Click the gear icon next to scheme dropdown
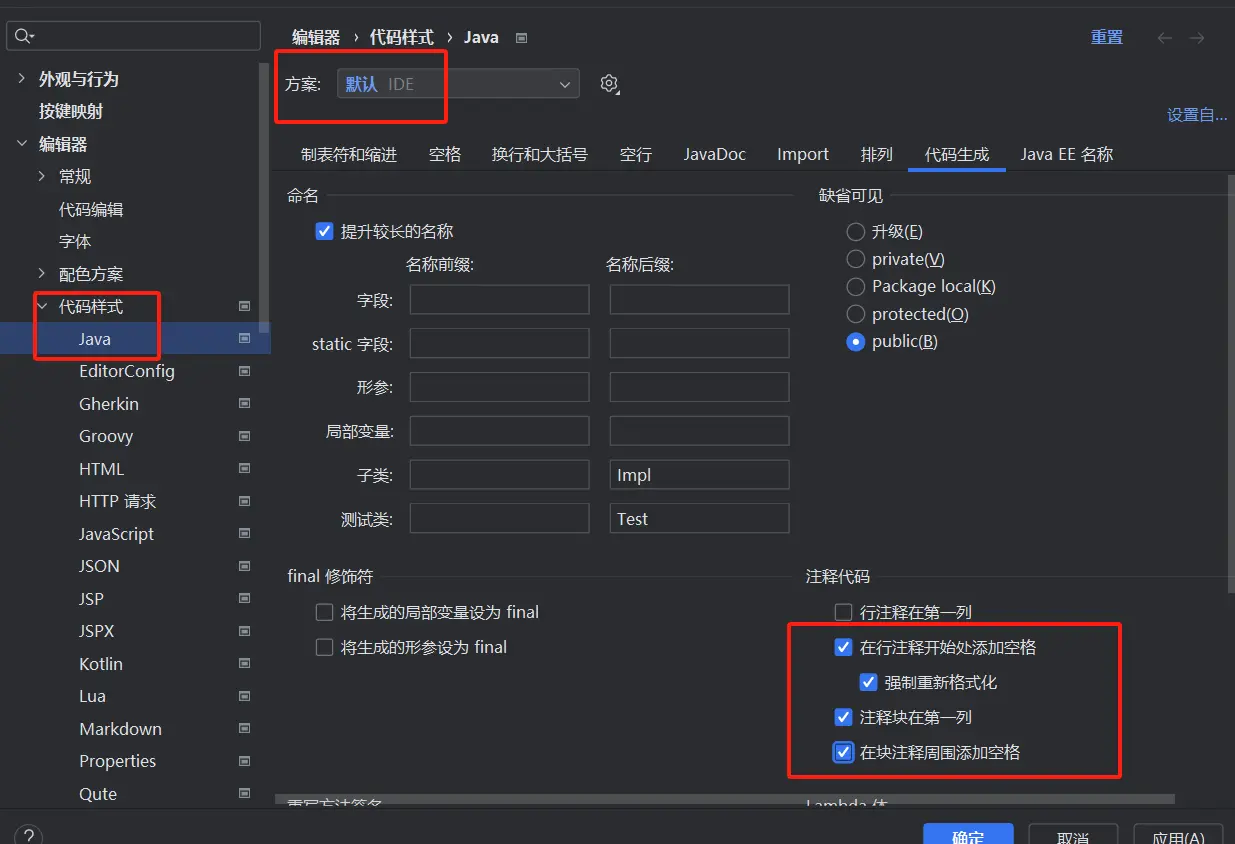This screenshot has width=1235, height=844. (609, 84)
